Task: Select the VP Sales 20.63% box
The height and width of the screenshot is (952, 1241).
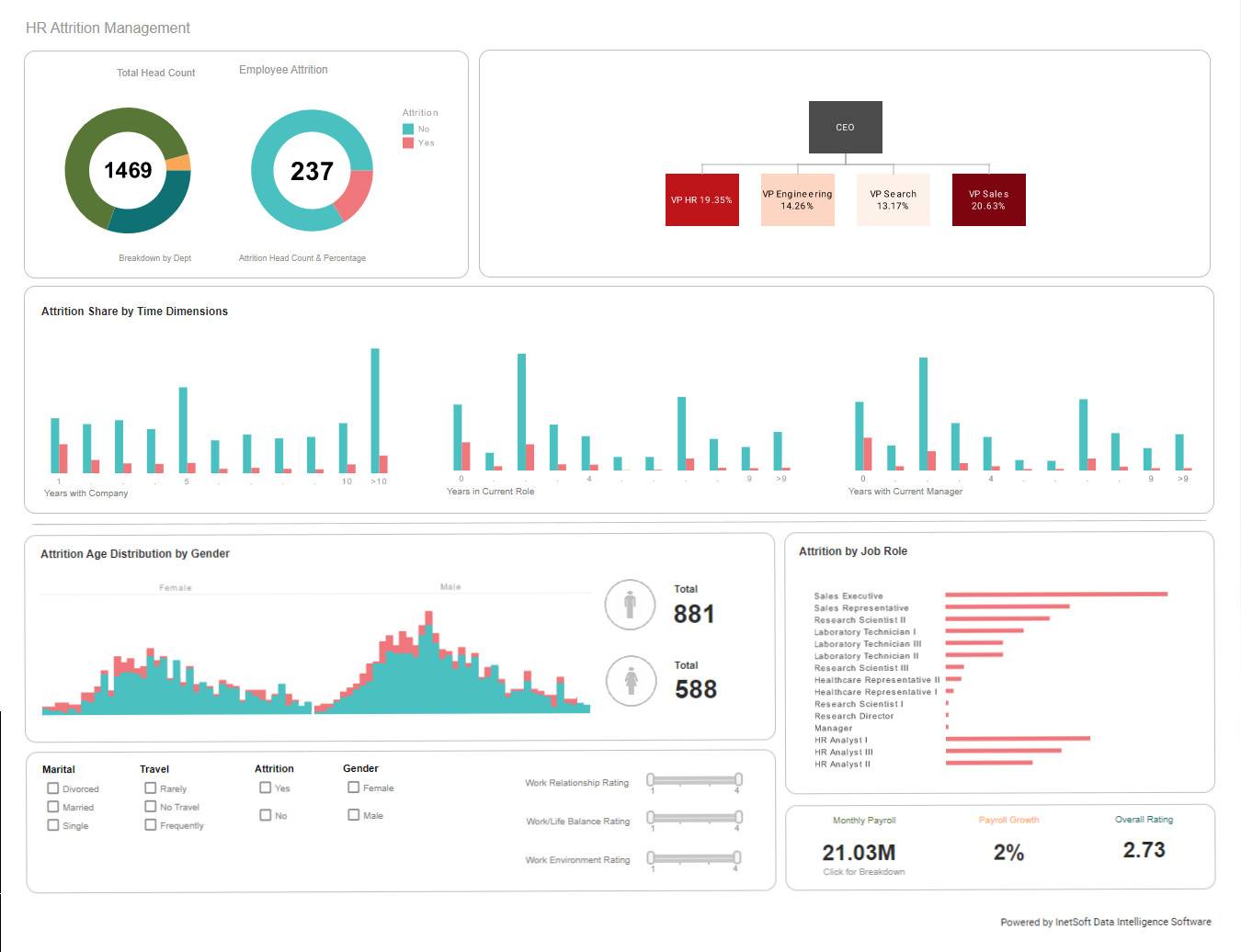Action: [989, 199]
